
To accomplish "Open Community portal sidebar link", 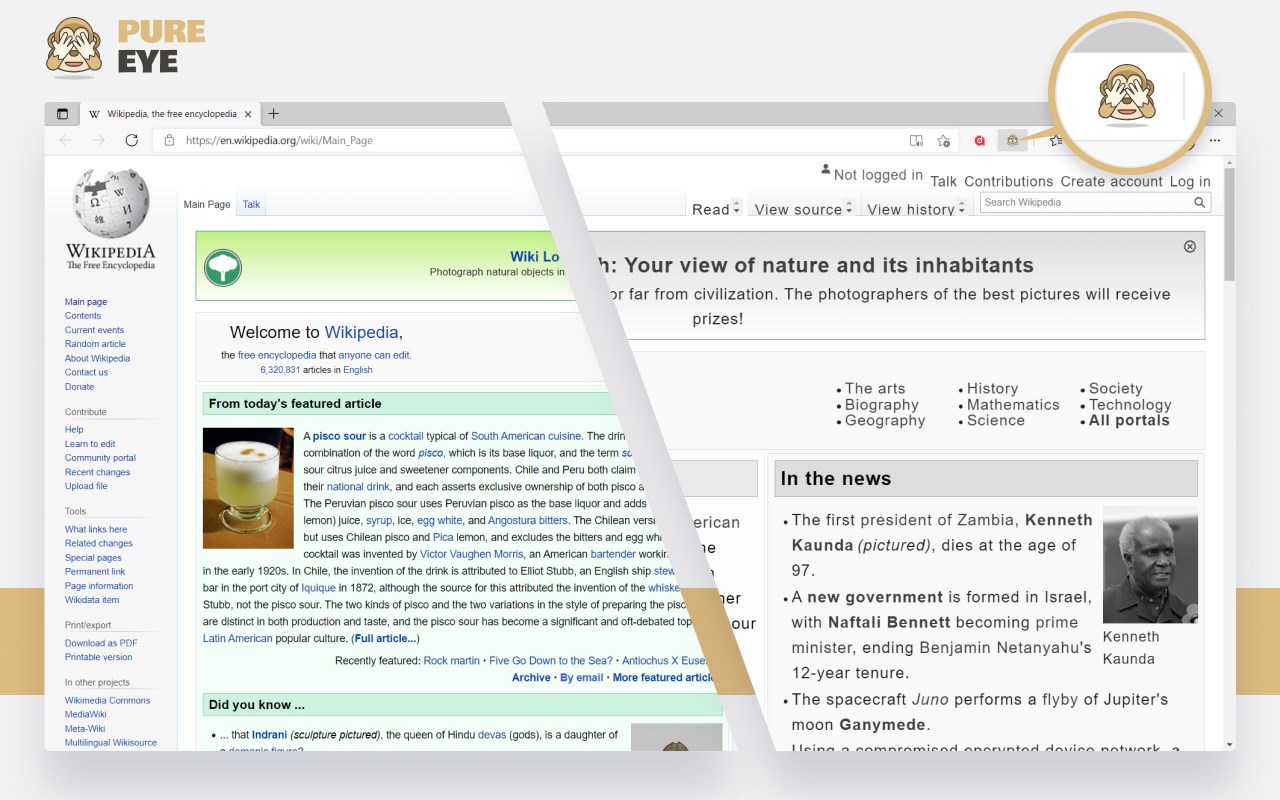I will [x=100, y=458].
